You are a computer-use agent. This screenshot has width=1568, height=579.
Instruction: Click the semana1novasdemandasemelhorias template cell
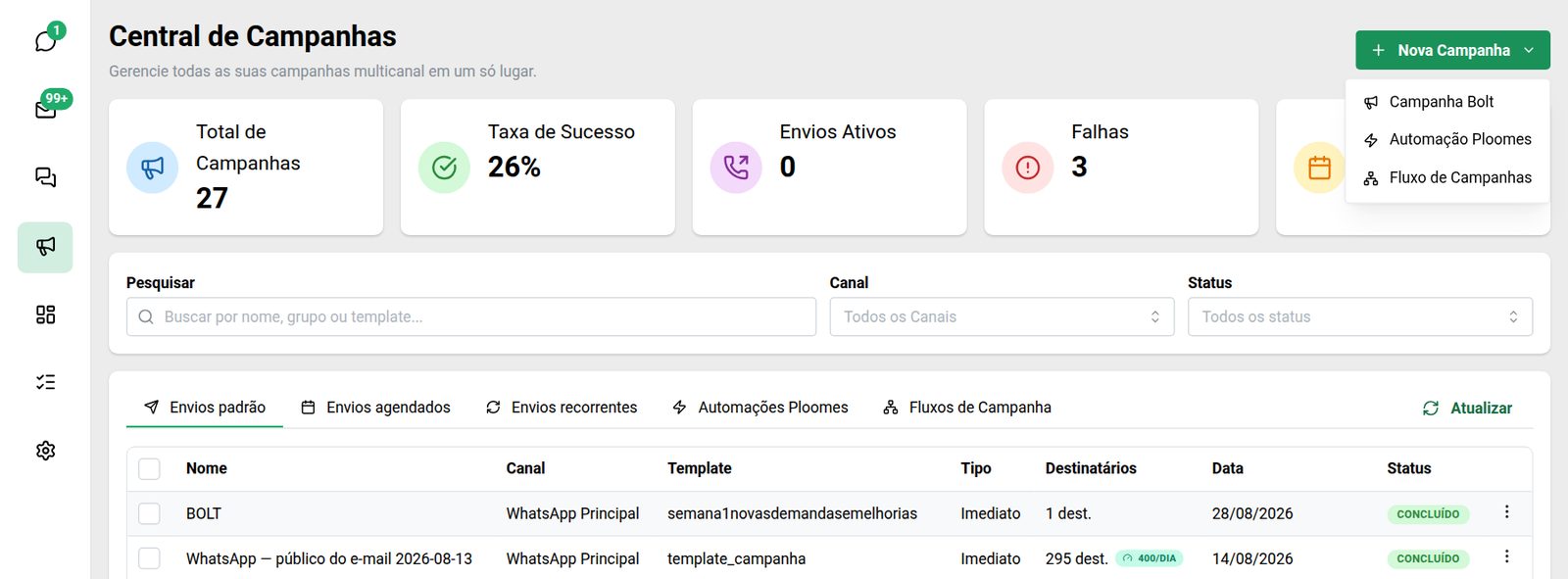pos(792,514)
